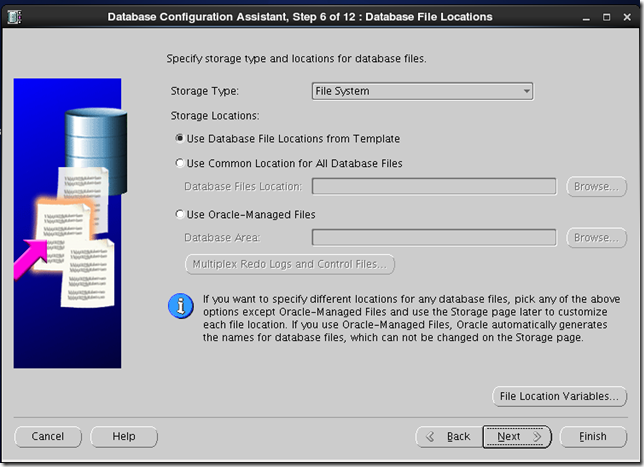Click the 'Storage Locations:' label
The image size is (644, 467).
(215, 116)
